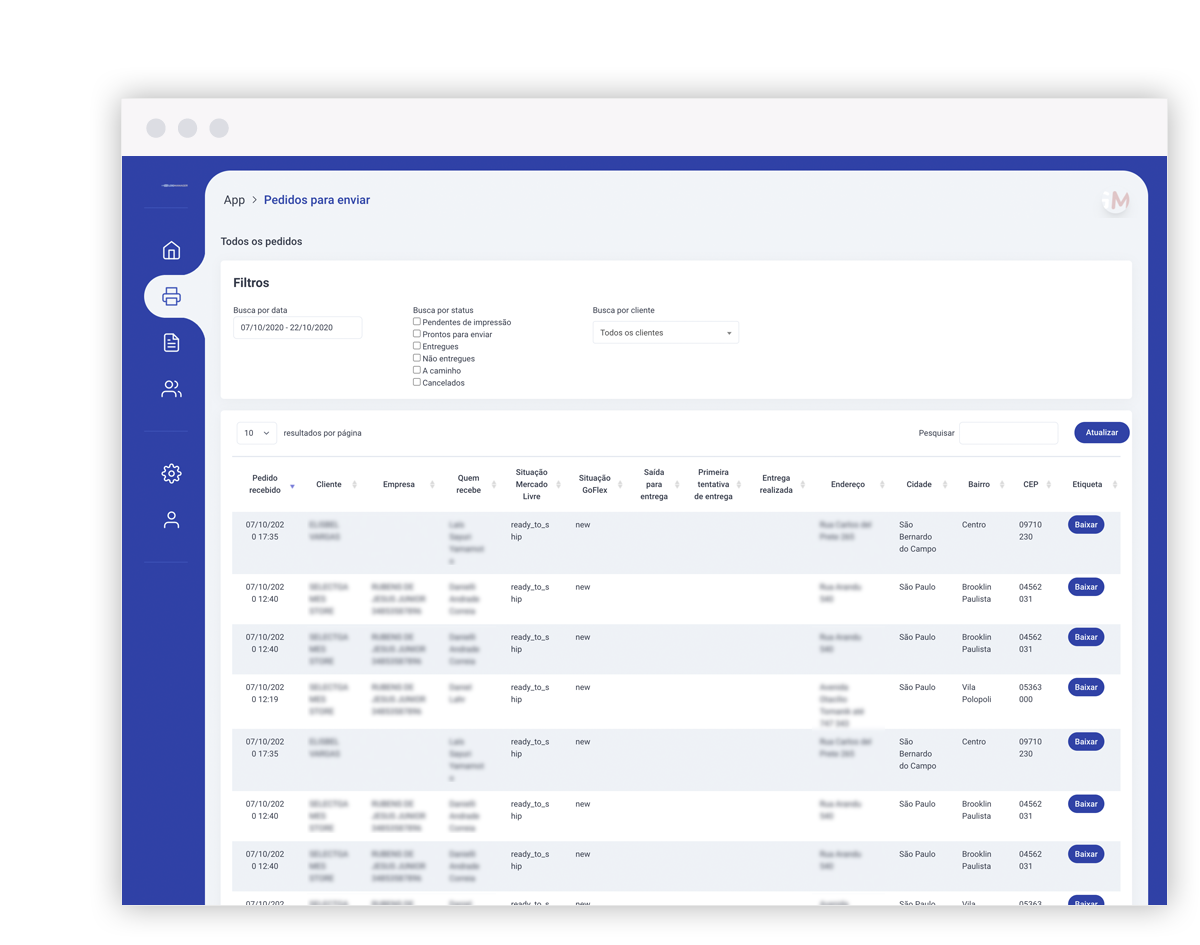Open the document icon in sidebar
The width and height of the screenshot is (1200, 945).
click(x=171, y=342)
